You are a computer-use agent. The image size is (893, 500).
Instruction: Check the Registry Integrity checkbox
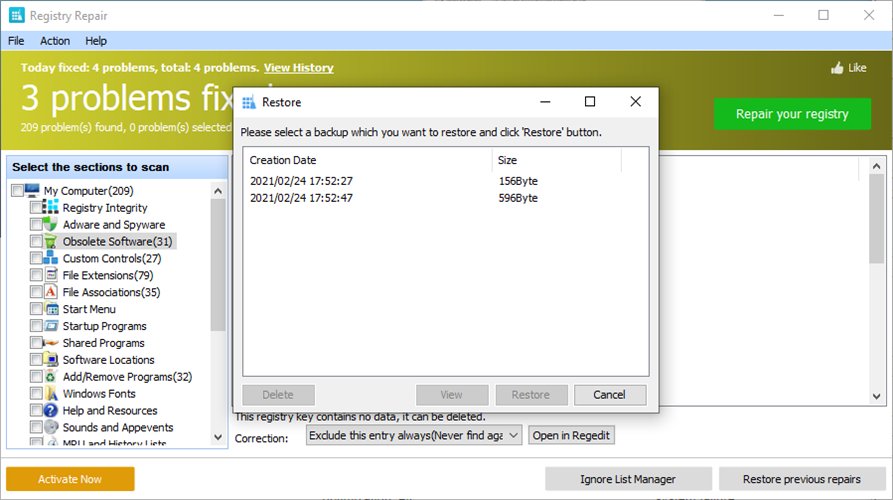click(x=36, y=207)
